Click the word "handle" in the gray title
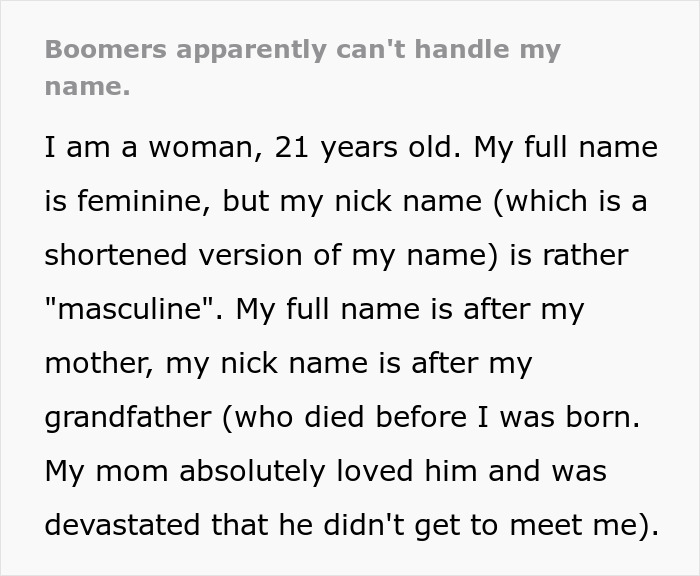 462,49
